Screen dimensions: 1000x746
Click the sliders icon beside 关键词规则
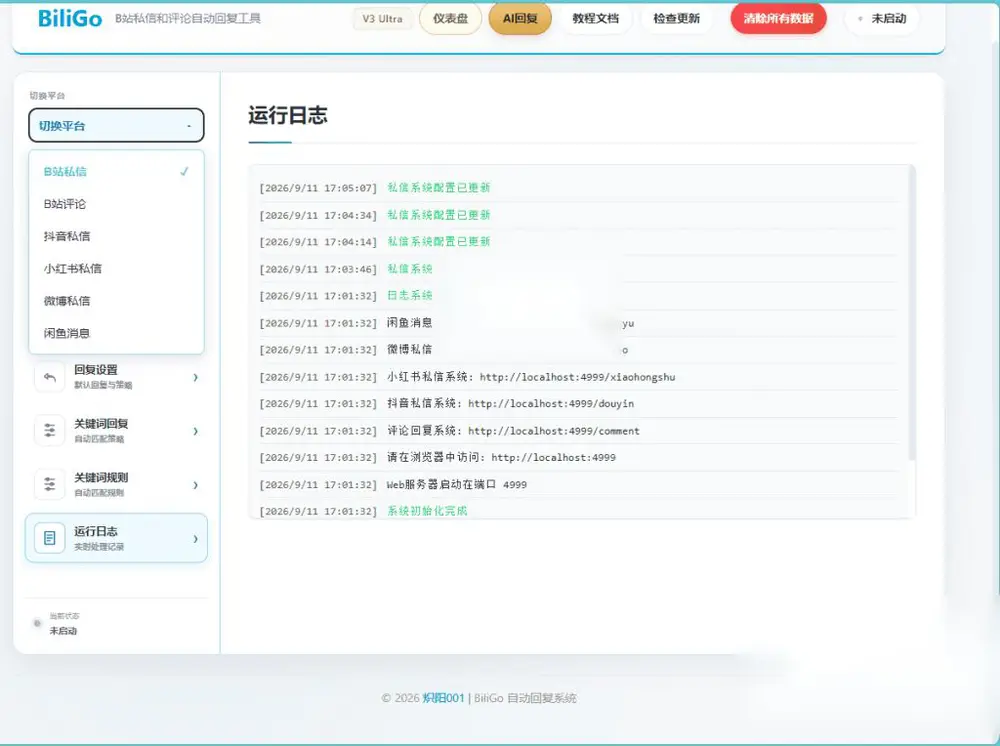[50, 485]
